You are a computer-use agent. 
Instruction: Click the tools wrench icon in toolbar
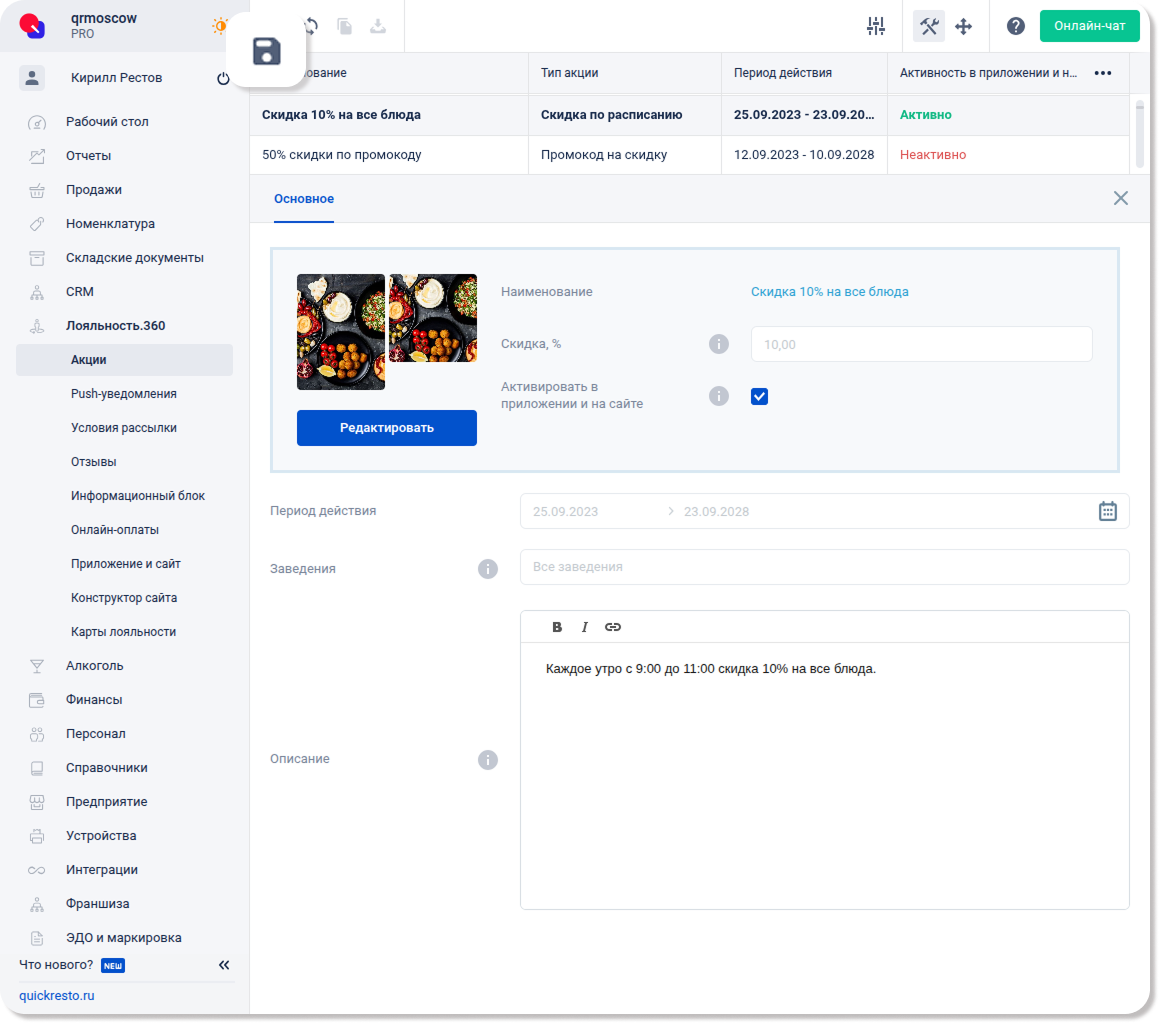[x=929, y=27]
